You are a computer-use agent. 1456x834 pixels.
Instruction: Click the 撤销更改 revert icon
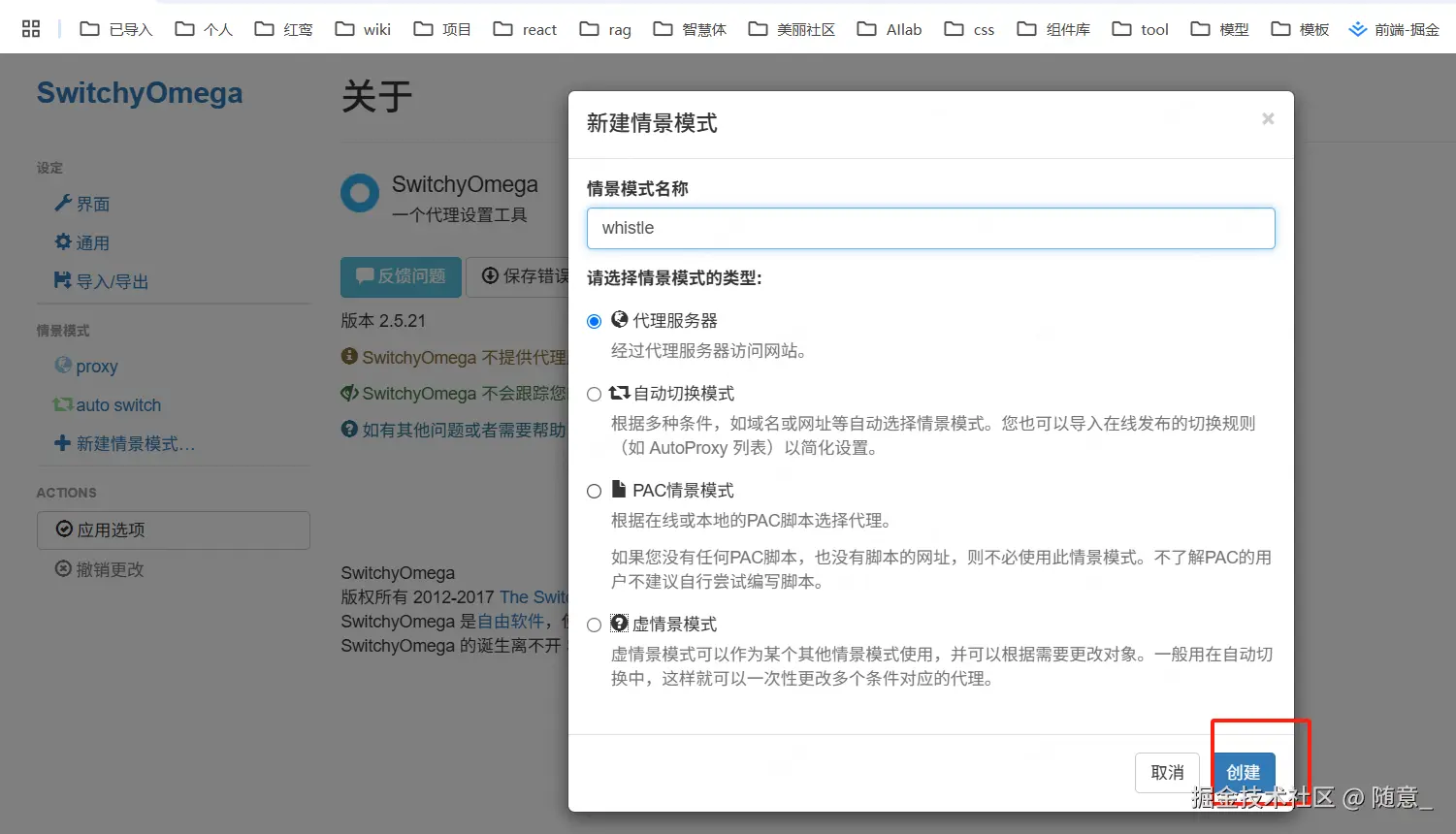63,569
